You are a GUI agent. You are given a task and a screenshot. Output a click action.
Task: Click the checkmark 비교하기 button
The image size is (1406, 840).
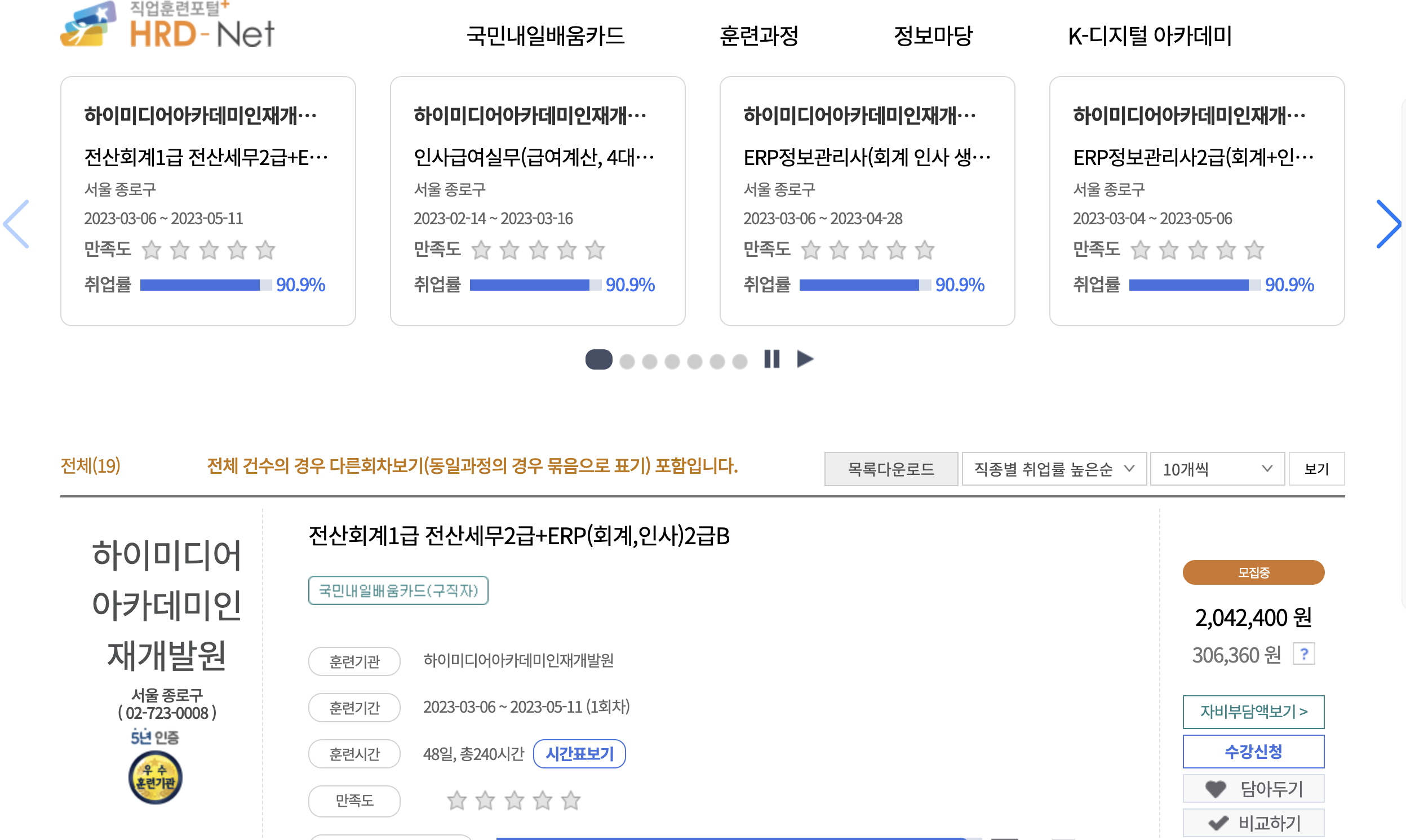coord(1253,823)
